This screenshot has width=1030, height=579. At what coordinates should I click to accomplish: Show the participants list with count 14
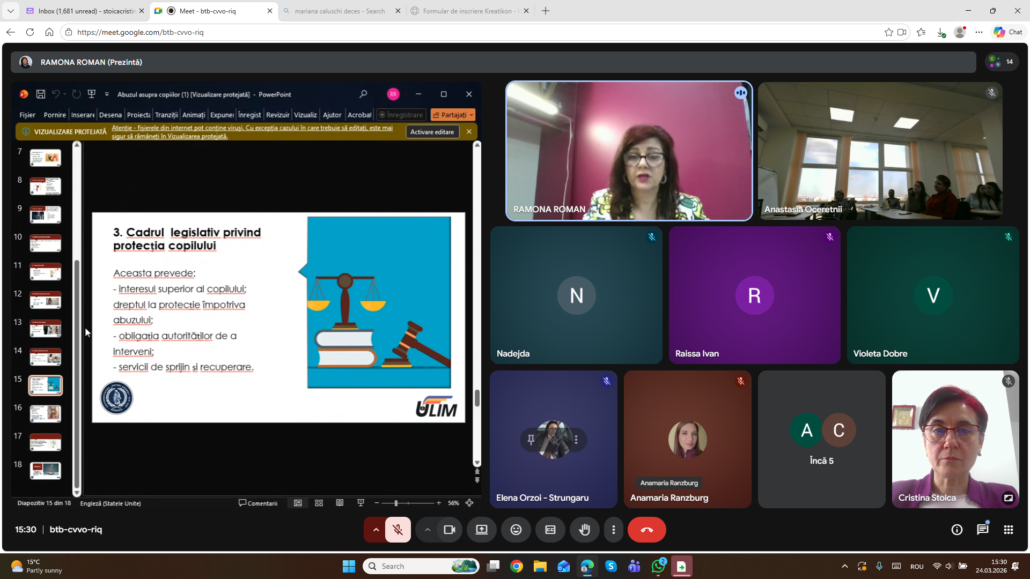pyautogui.click(x=1001, y=62)
